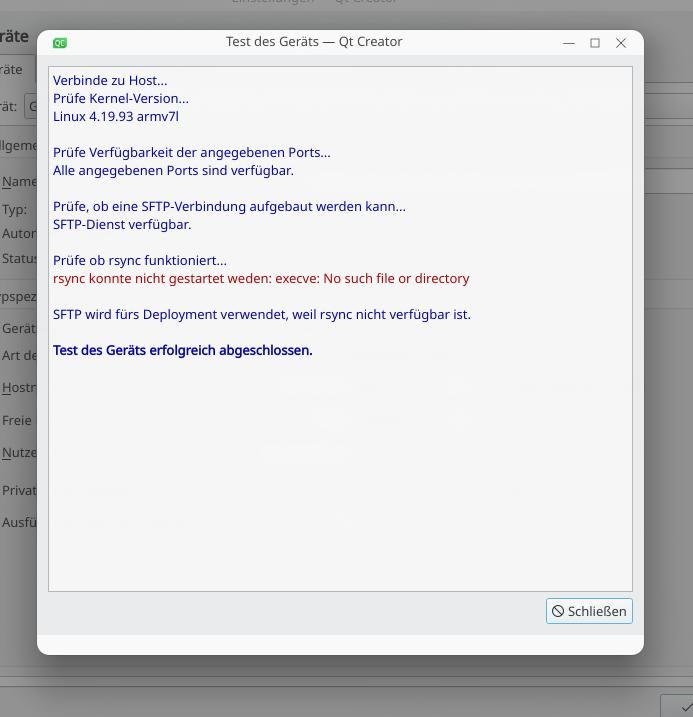Click the 'Prüfe, ob eine SFTP-Verbindung' line
The width and height of the screenshot is (693, 717).
point(229,206)
